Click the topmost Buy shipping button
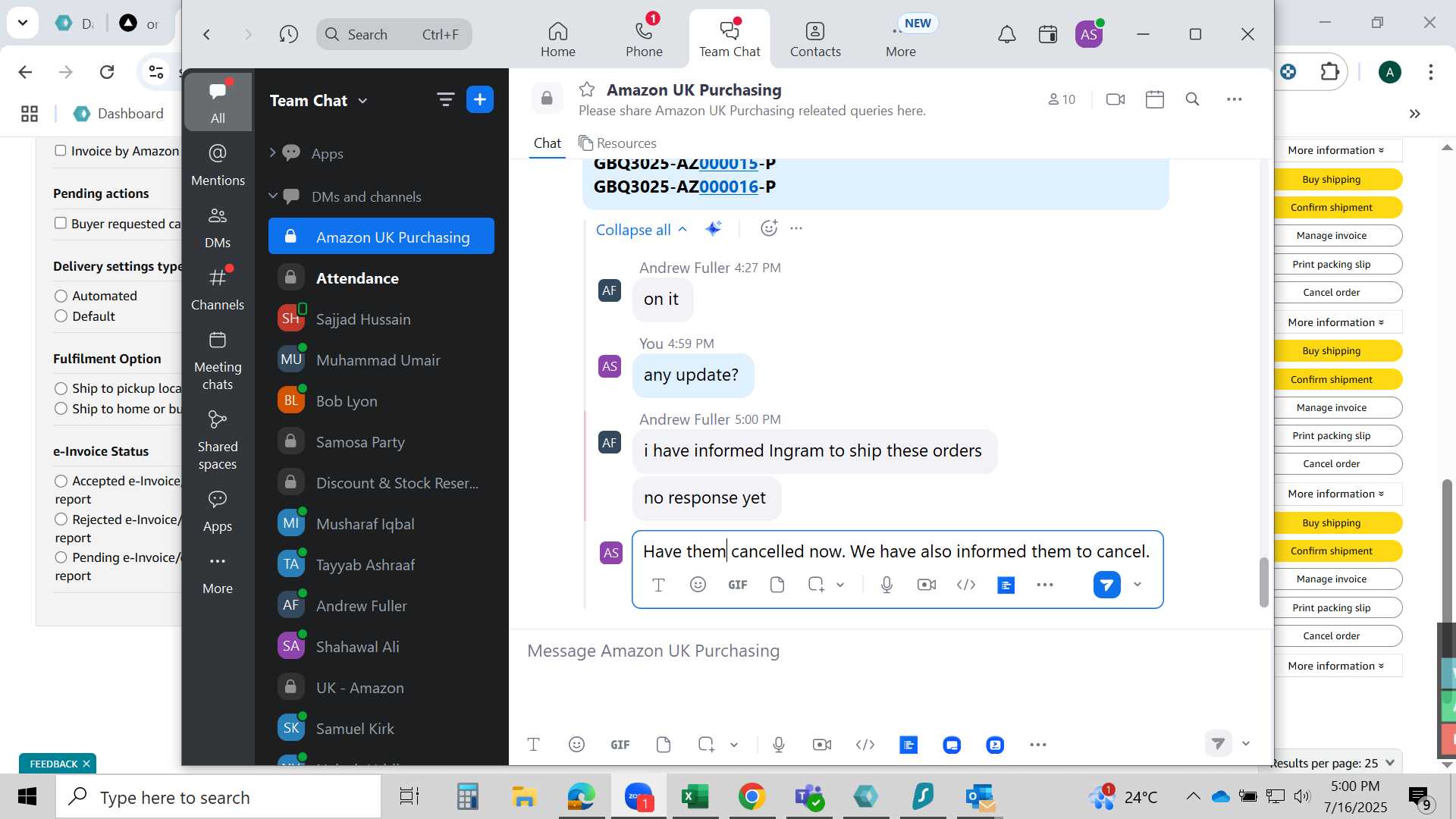Image resolution: width=1456 pixels, height=819 pixels. click(x=1336, y=179)
